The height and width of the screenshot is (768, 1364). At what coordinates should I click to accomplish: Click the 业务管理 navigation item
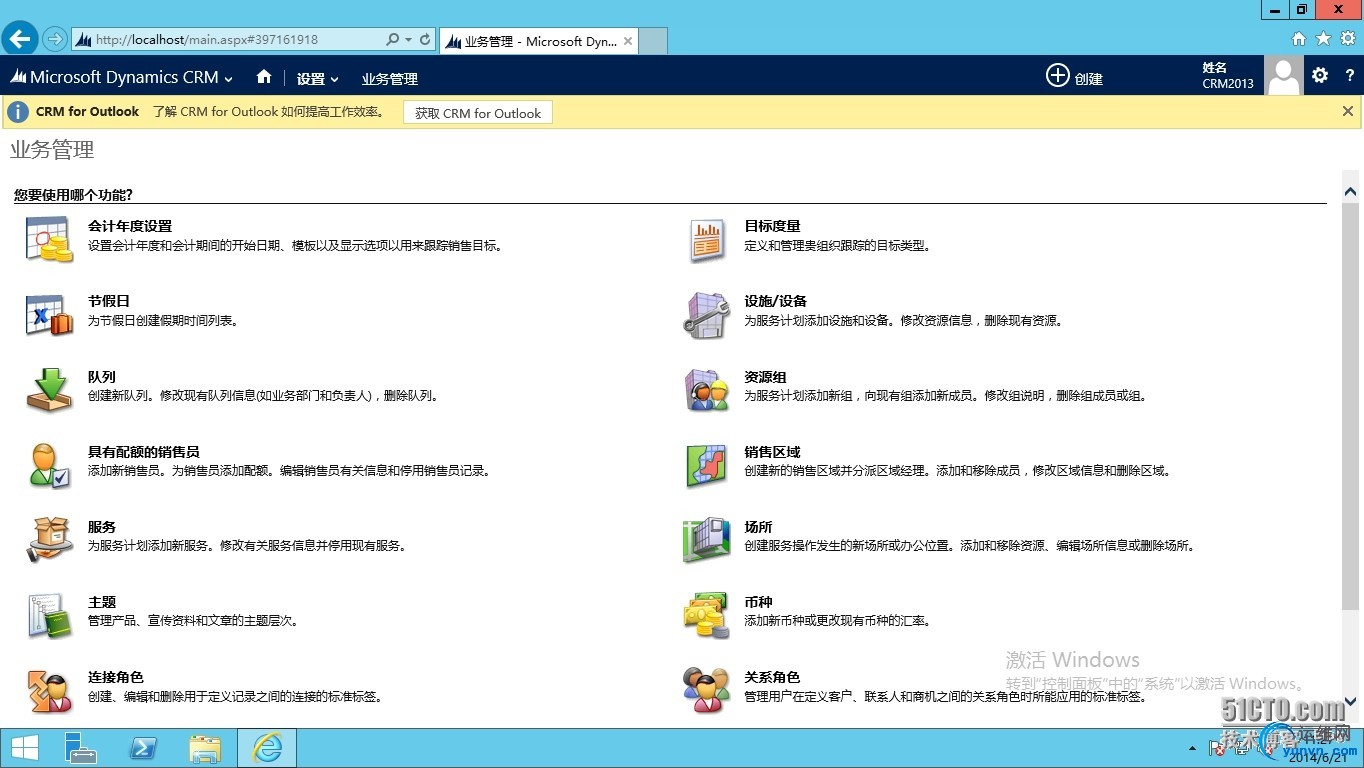point(390,79)
